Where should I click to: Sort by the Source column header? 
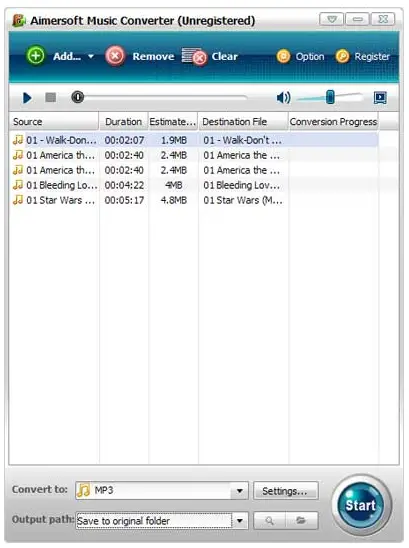click(x=54, y=122)
